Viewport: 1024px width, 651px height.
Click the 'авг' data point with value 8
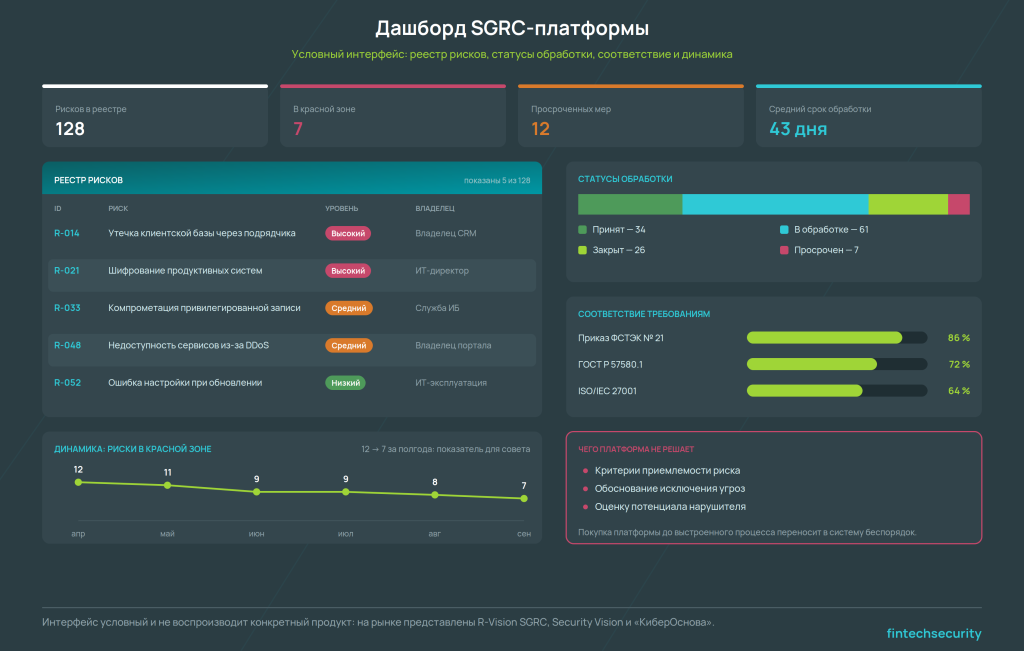pos(435,495)
